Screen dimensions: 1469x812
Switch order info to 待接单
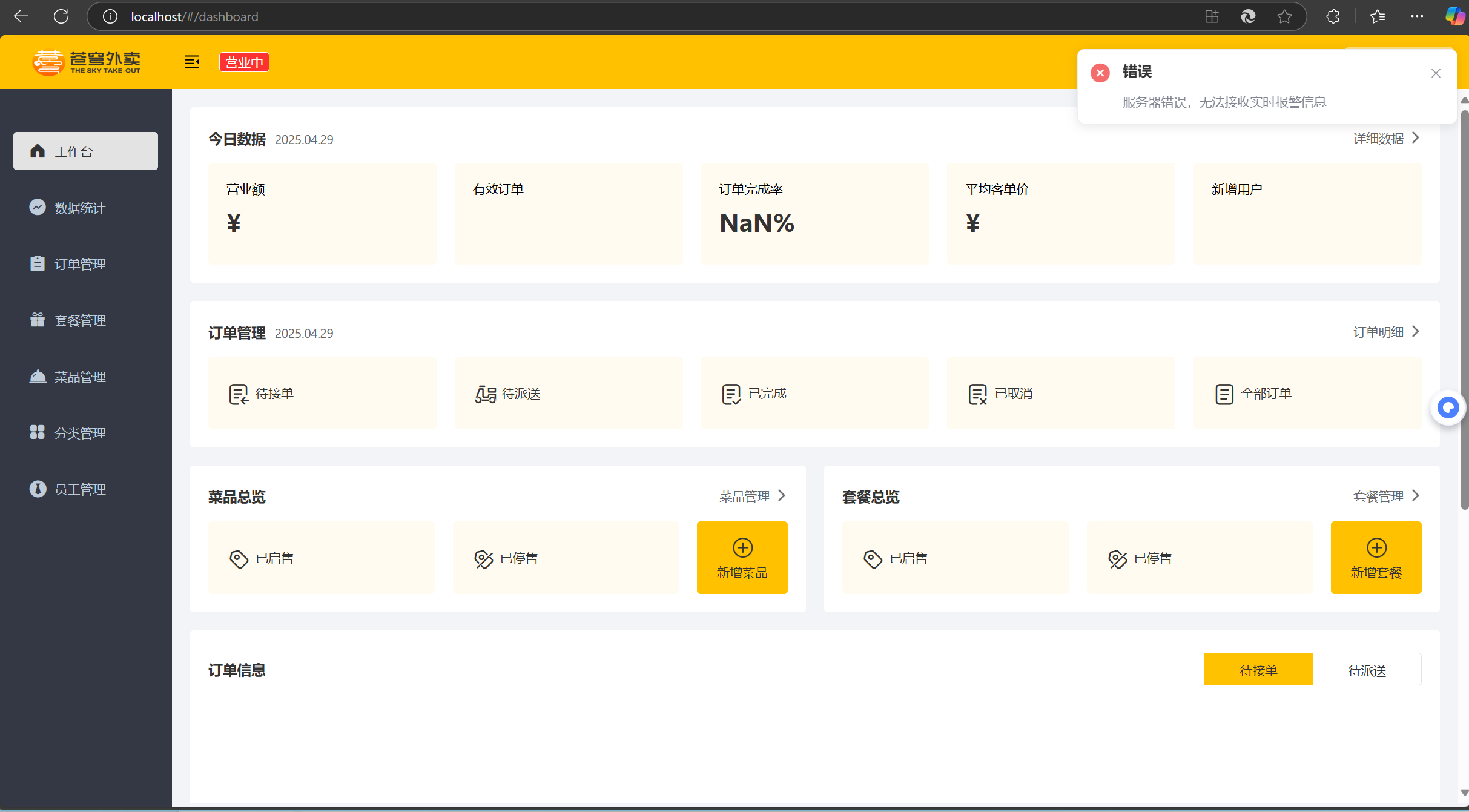1258,670
